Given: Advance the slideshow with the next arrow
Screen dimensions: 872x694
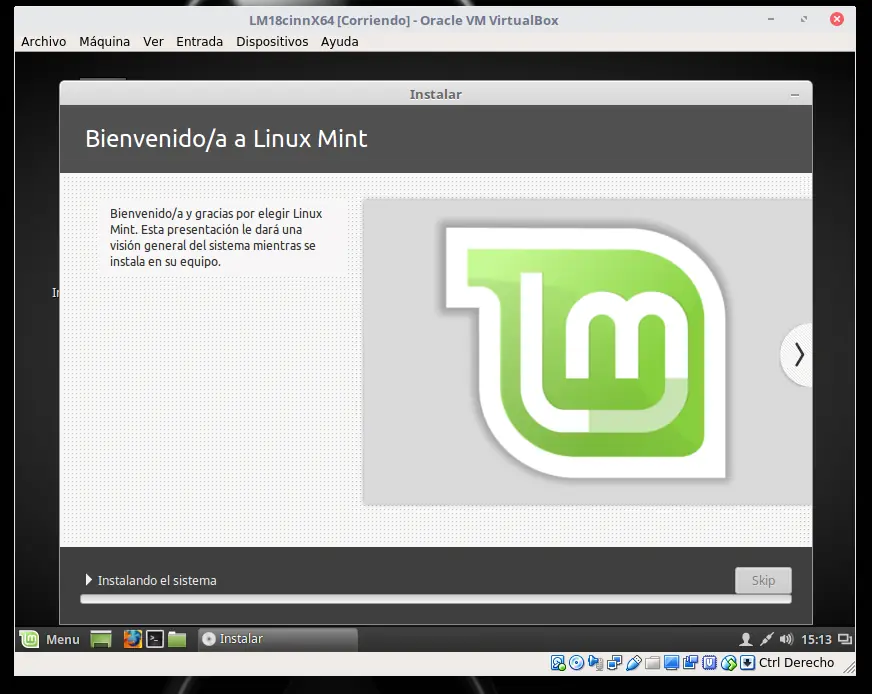Looking at the screenshot, I should (x=798, y=355).
